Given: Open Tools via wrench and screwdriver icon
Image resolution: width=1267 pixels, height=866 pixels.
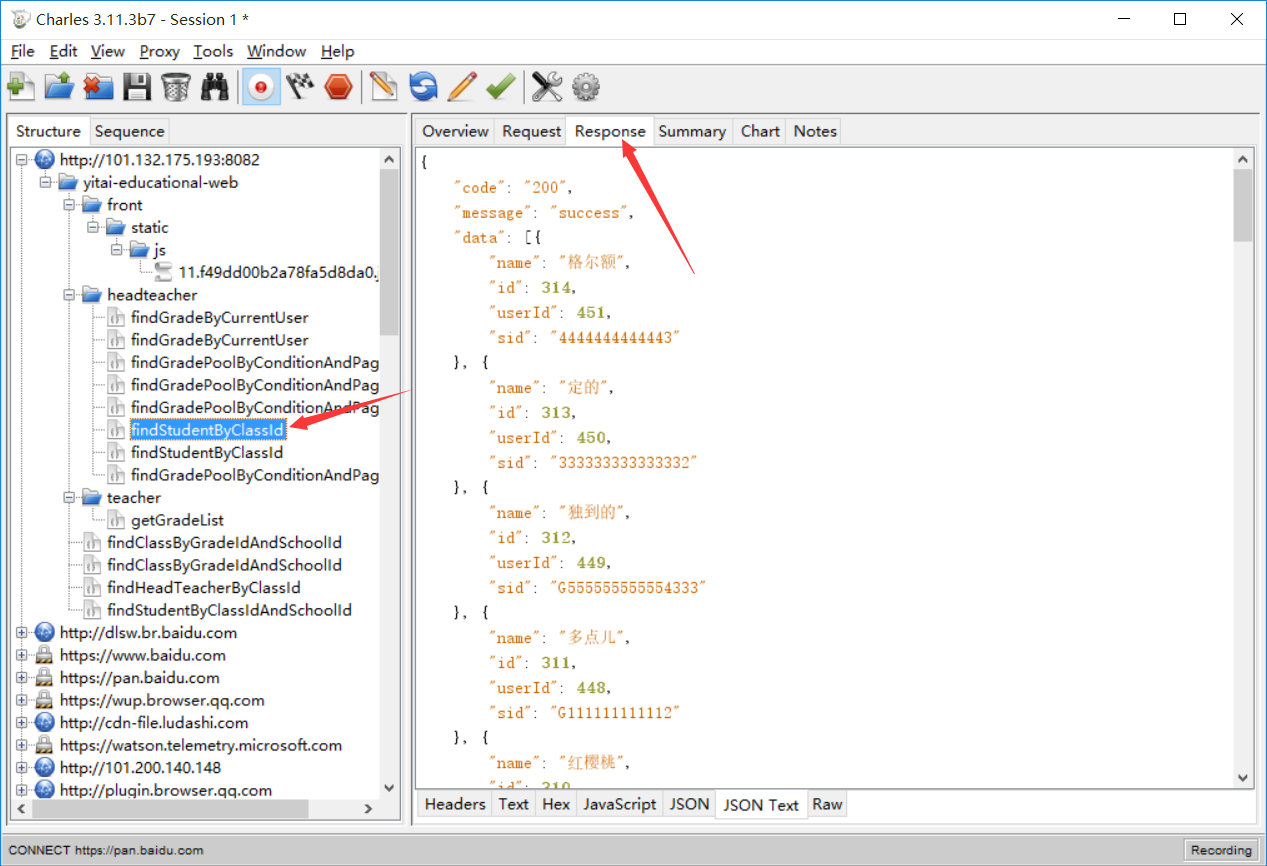Looking at the screenshot, I should tap(547, 86).
